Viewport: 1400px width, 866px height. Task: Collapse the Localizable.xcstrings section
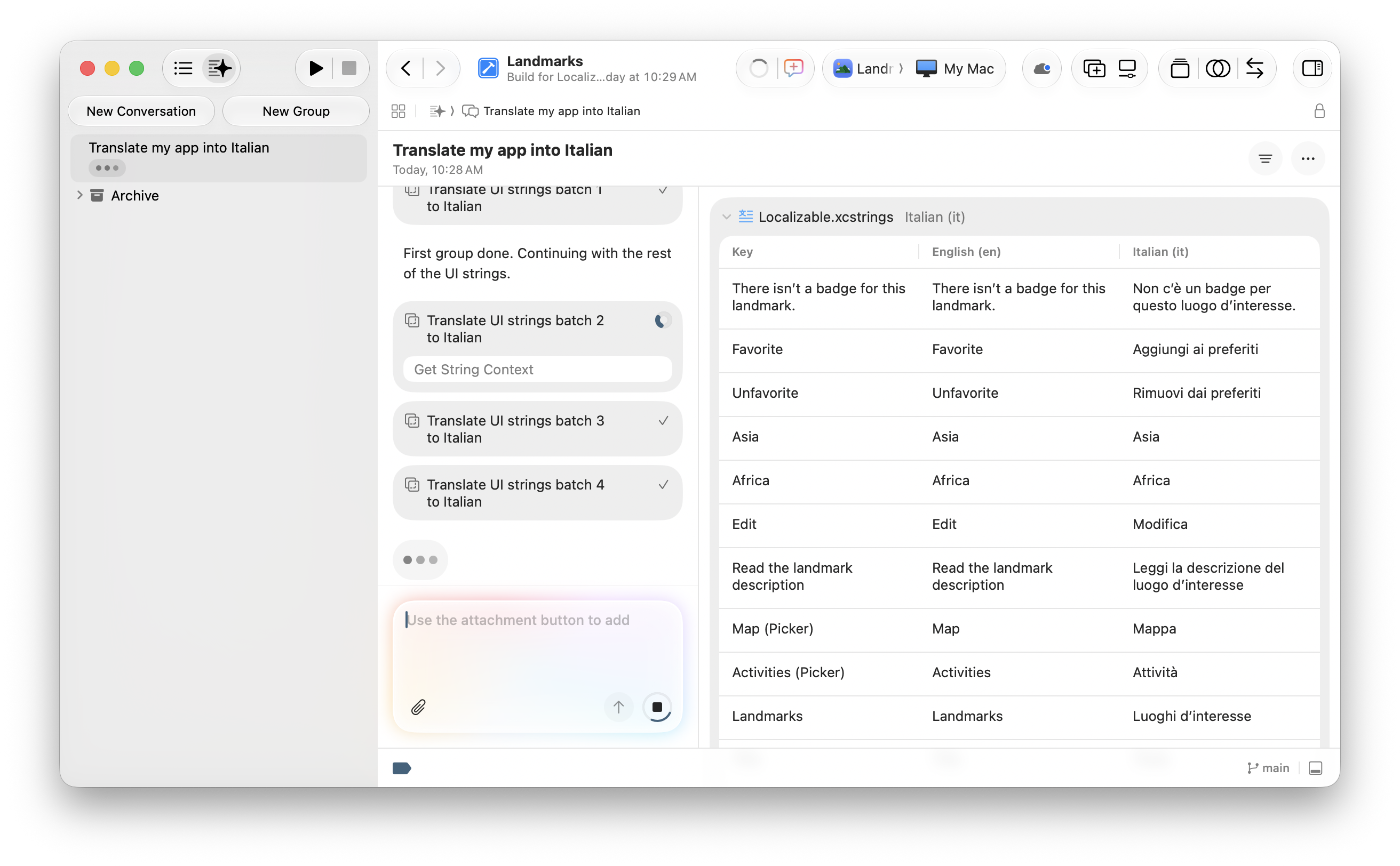click(x=726, y=217)
